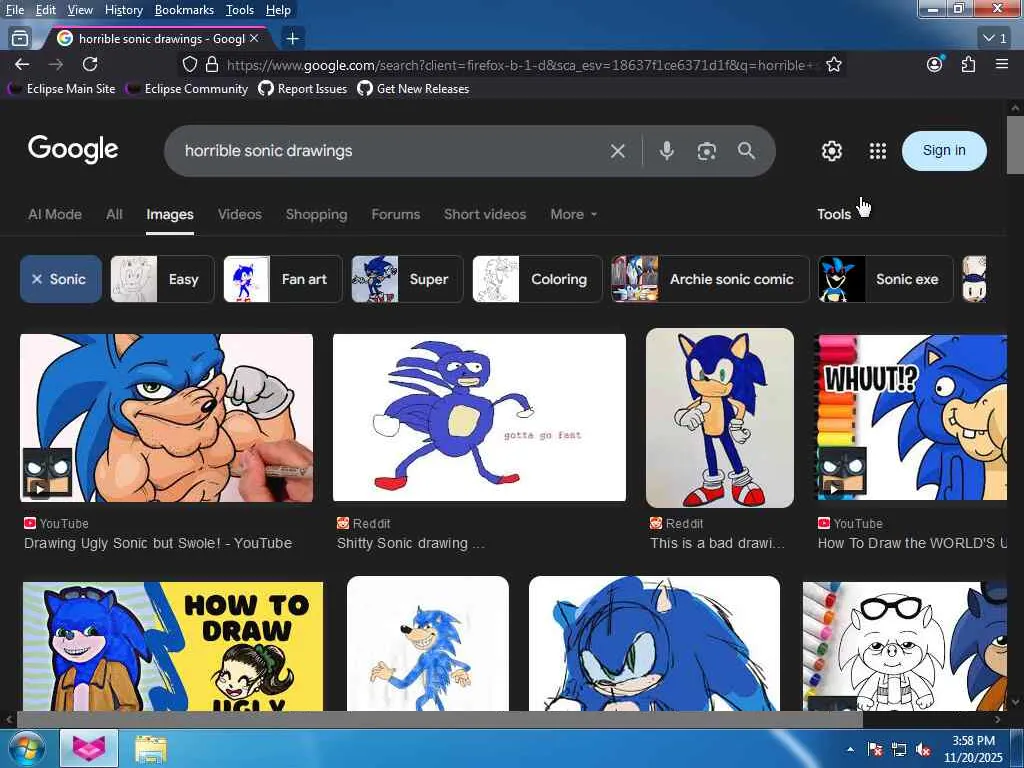Open the Firefox hamburger application menu

[1002, 64]
